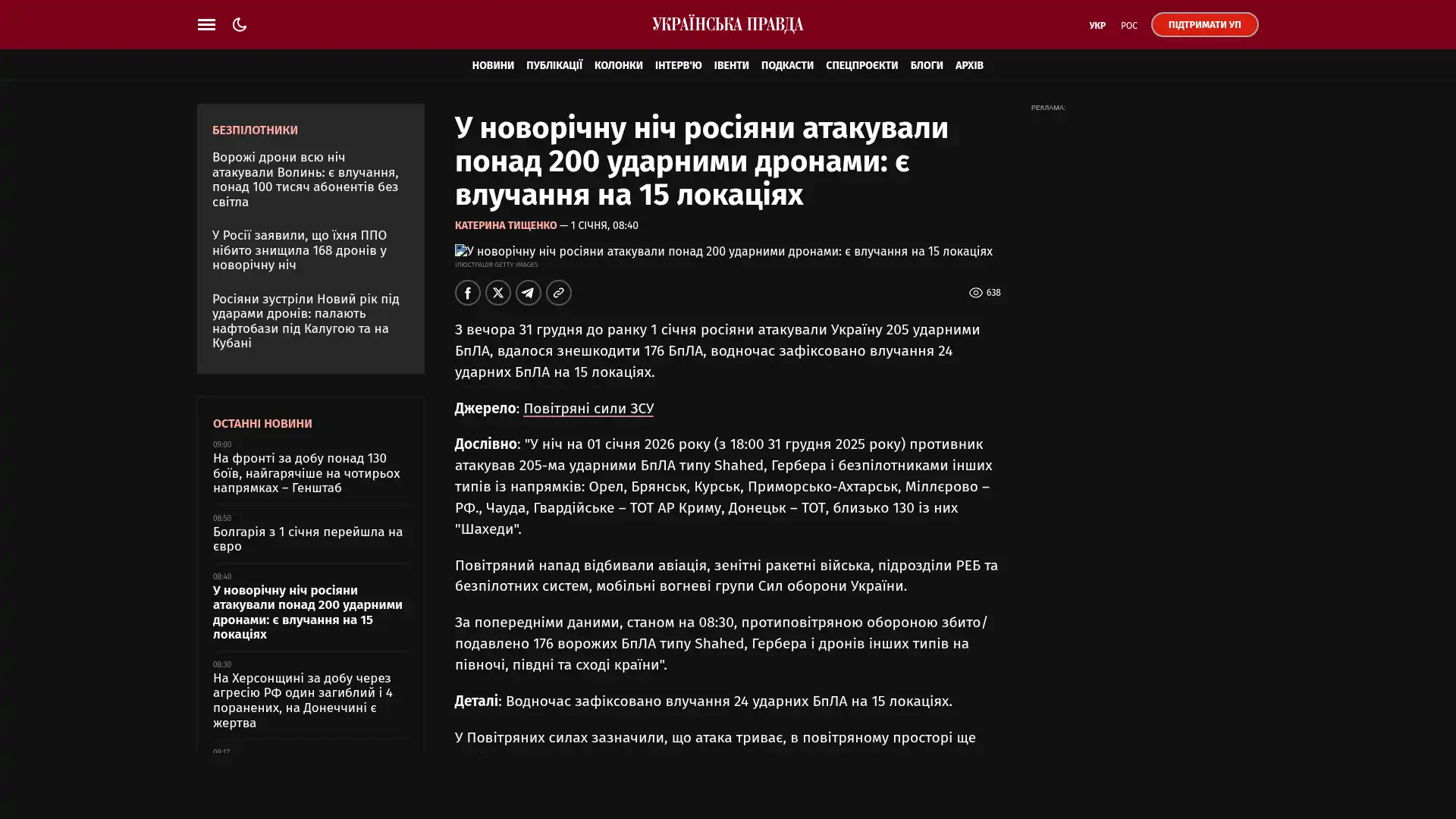Screen dimensions: 1456x819
Task: Open author Катерина Тищенко page
Action: click(505, 225)
